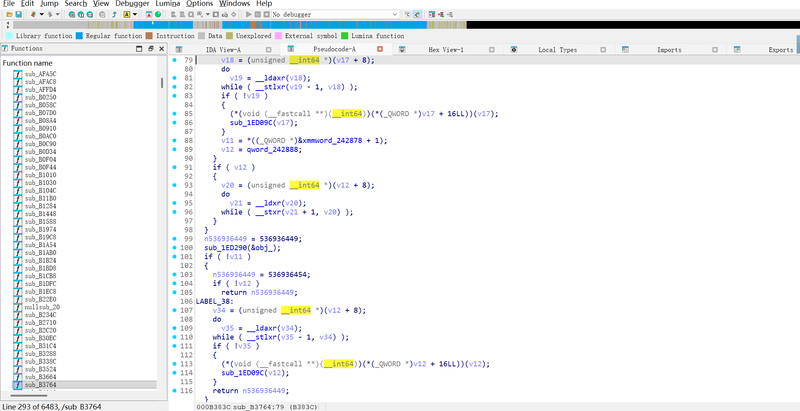Open the jump back history dropdown arrow

coord(42,14)
